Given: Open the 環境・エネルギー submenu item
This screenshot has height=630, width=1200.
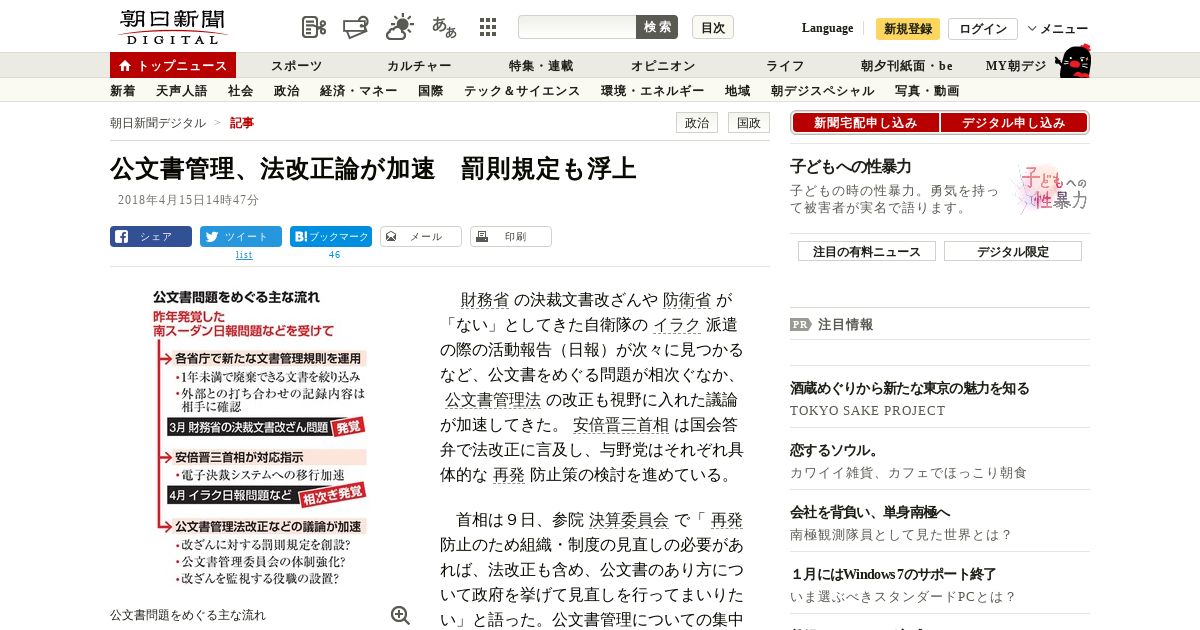Looking at the screenshot, I should point(653,90).
